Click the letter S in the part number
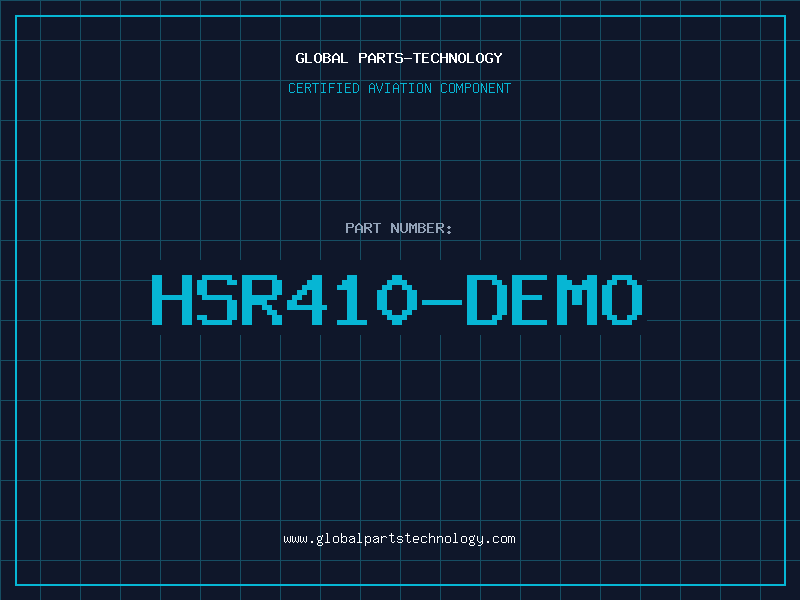 tap(219, 299)
